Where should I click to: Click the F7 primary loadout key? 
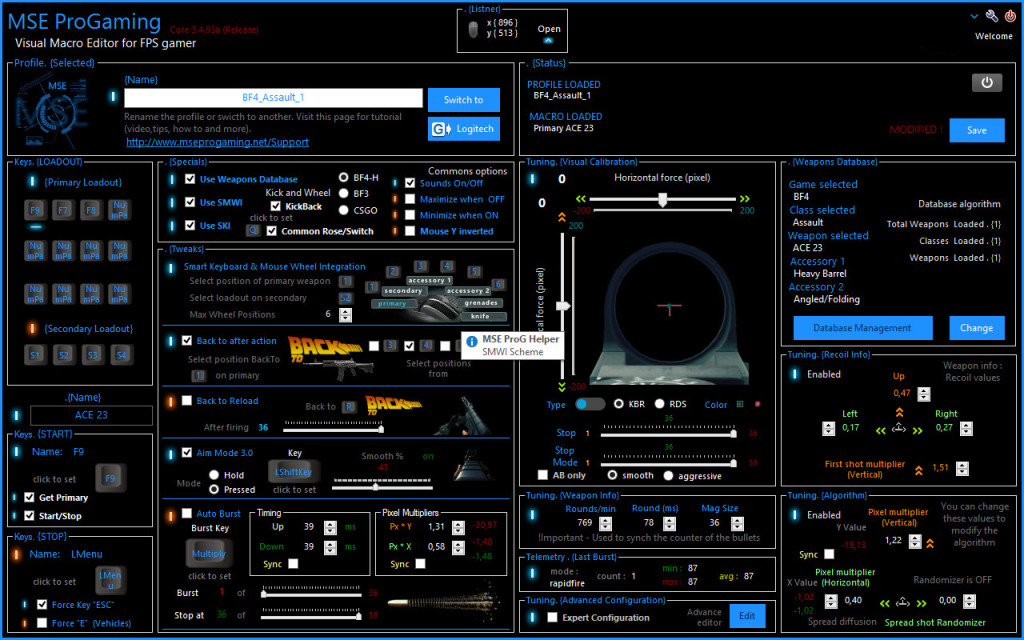[63, 210]
